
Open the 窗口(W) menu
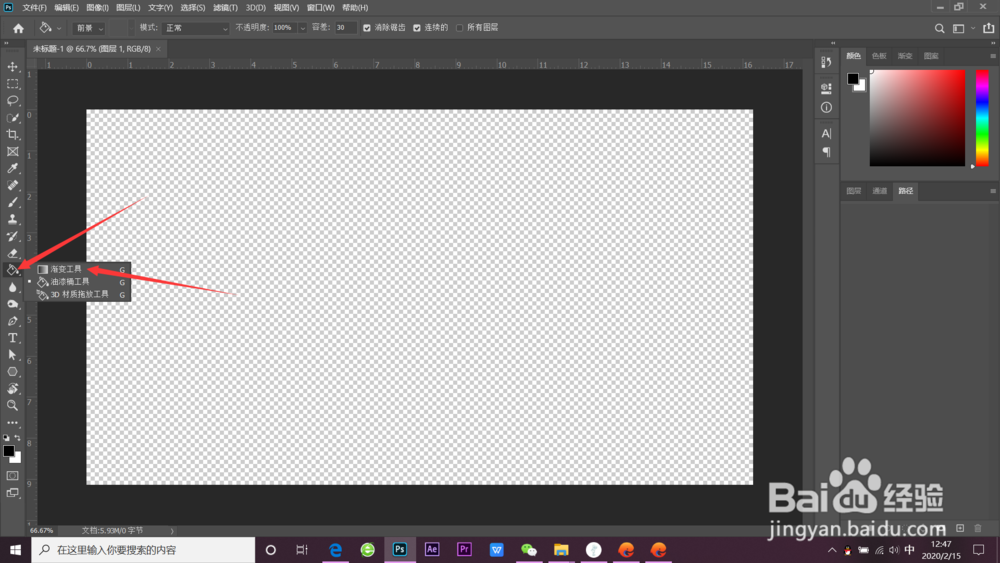pos(320,8)
